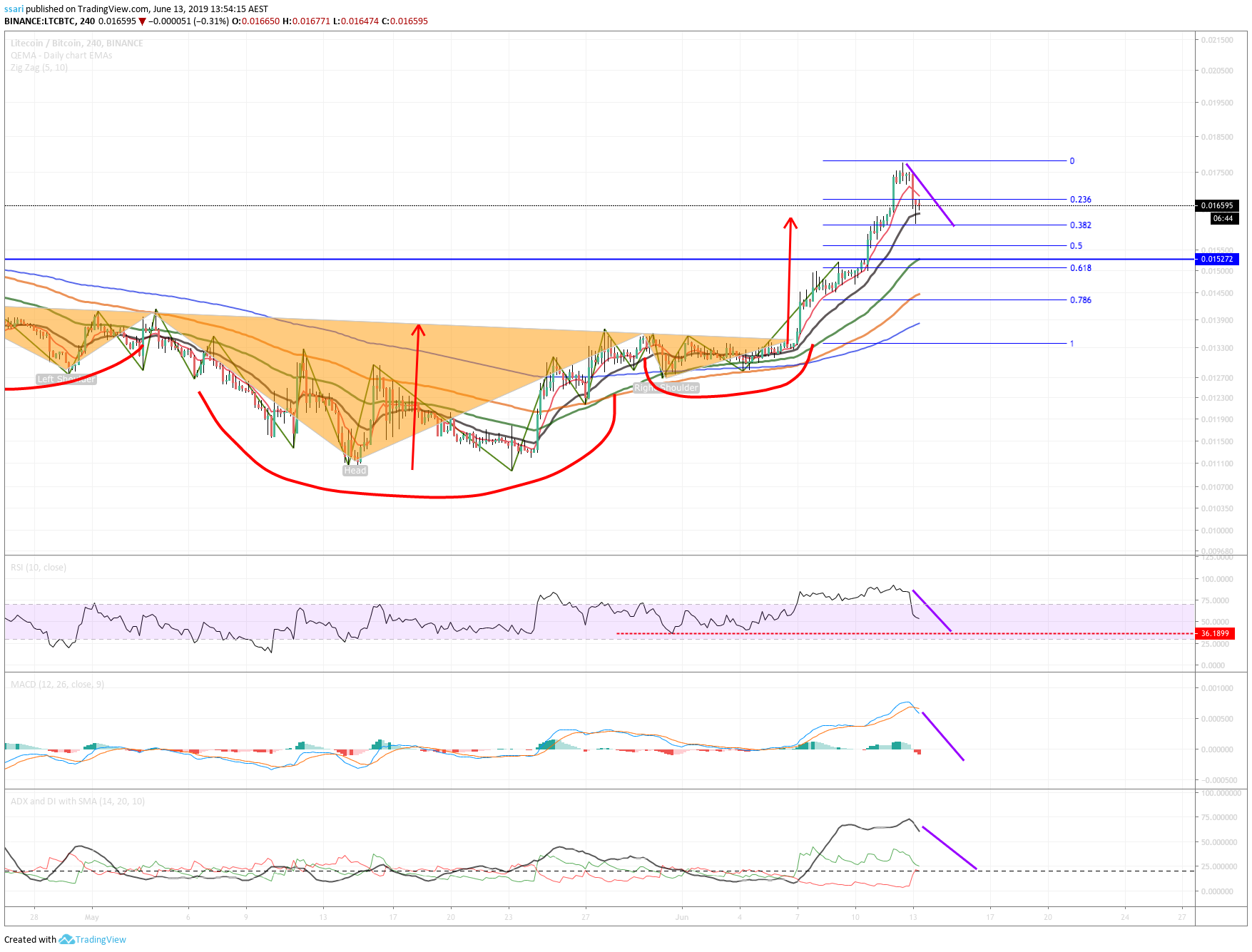Open the ssari author profile link
Image resolution: width=1252 pixels, height=952 pixels.
click(x=14, y=9)
